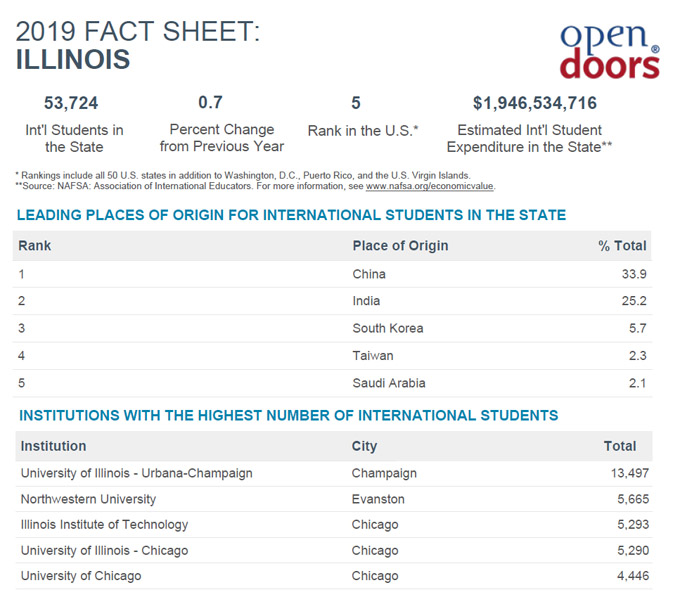Select the 25.2 percent value
Viewport: 680px width, 597px height.
pos(634,301)
